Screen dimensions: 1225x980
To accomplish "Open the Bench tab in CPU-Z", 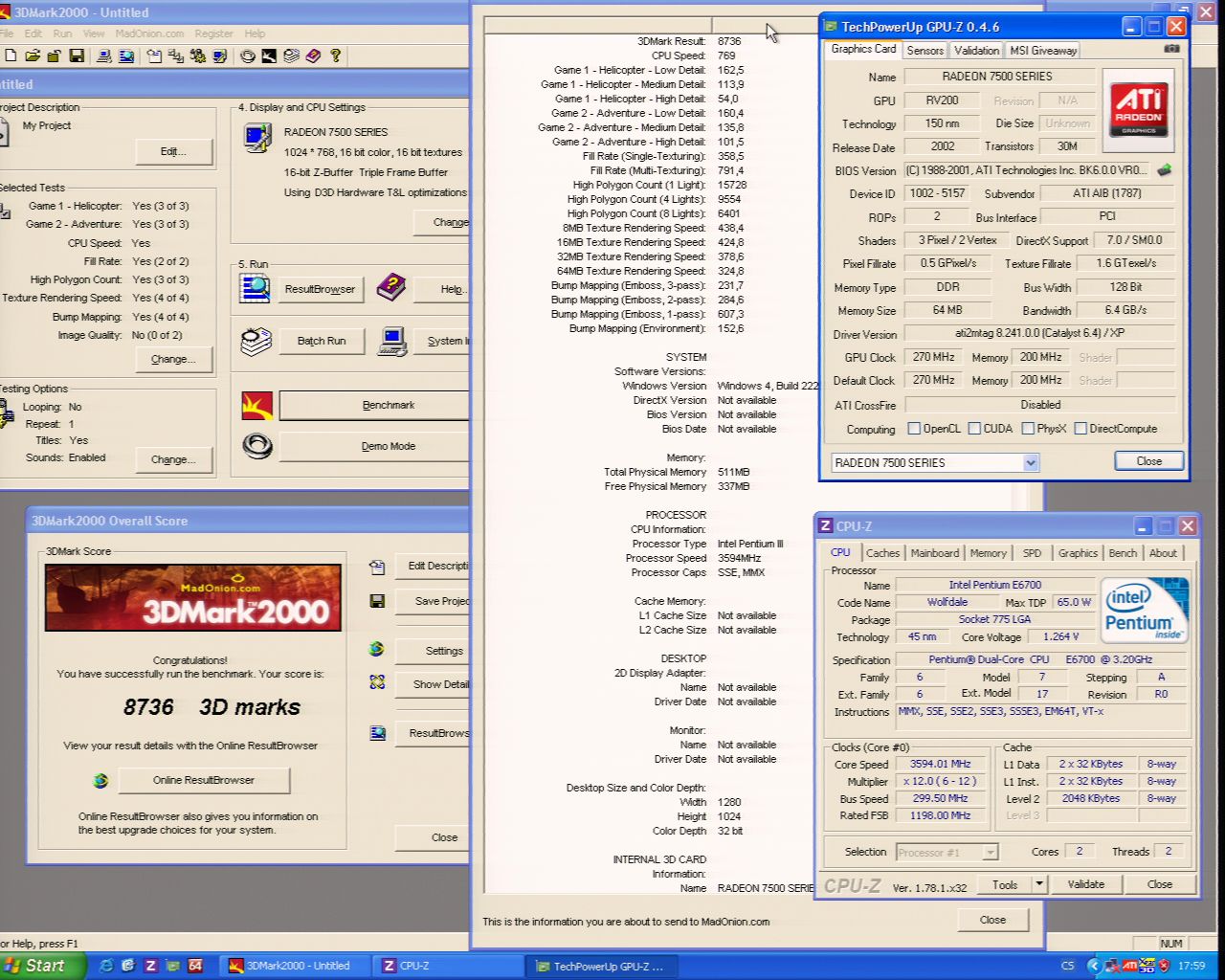I will (1123, 553).
